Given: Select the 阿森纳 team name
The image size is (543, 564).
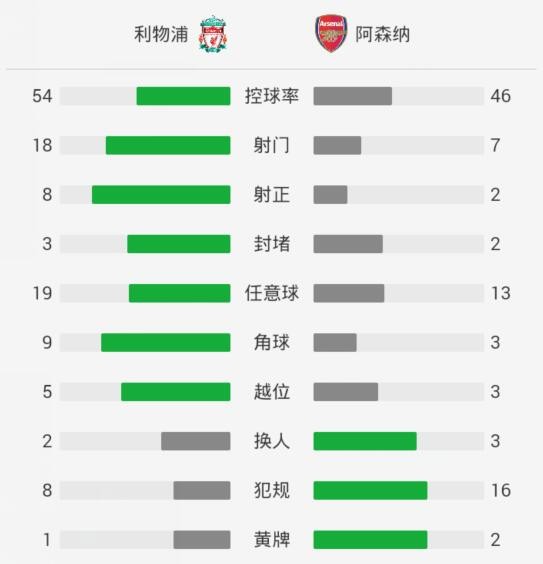Looking at the screenshot, I should click(383, 35).
